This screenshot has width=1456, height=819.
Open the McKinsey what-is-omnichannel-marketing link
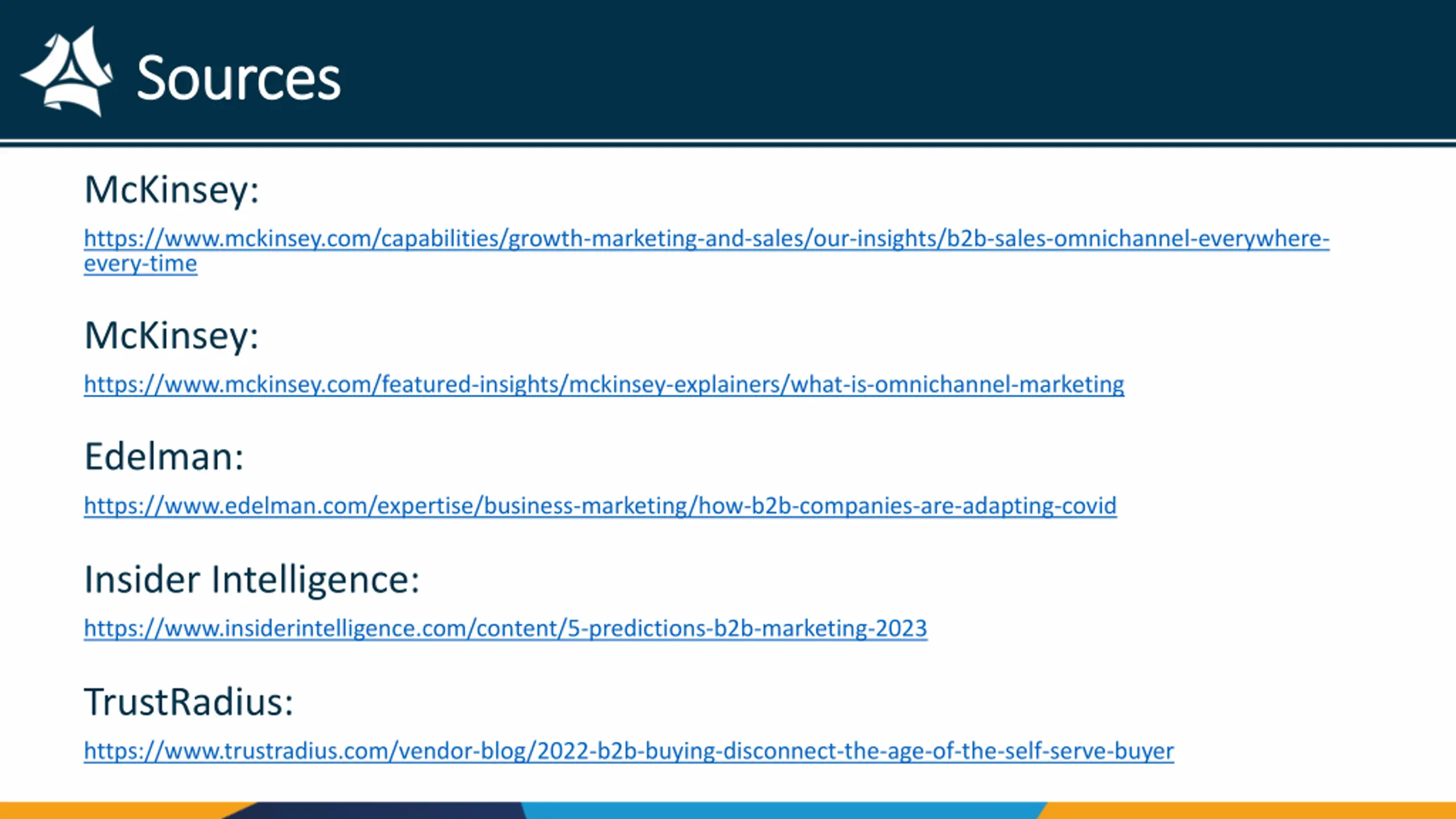coord(604,385)
